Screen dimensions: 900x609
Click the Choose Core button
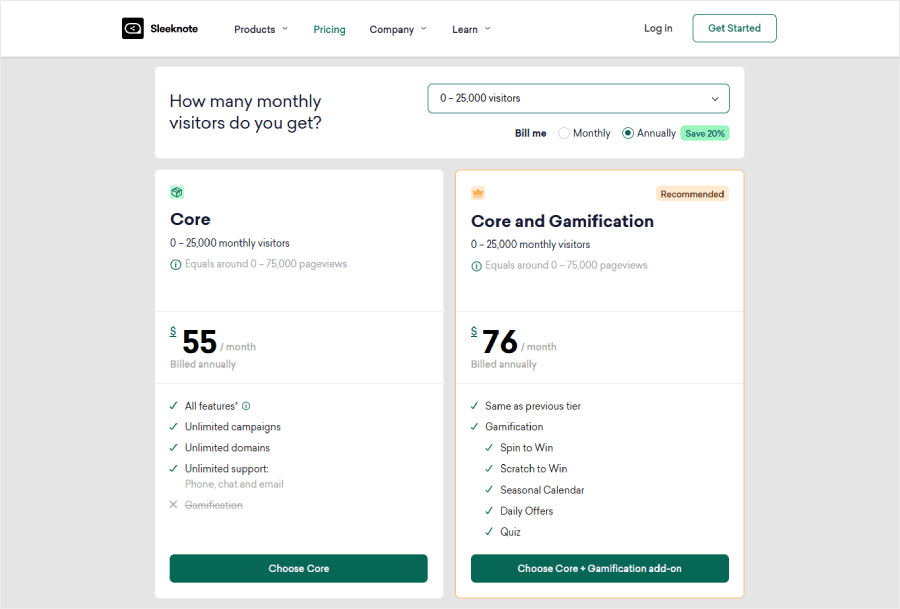[298, 568]
